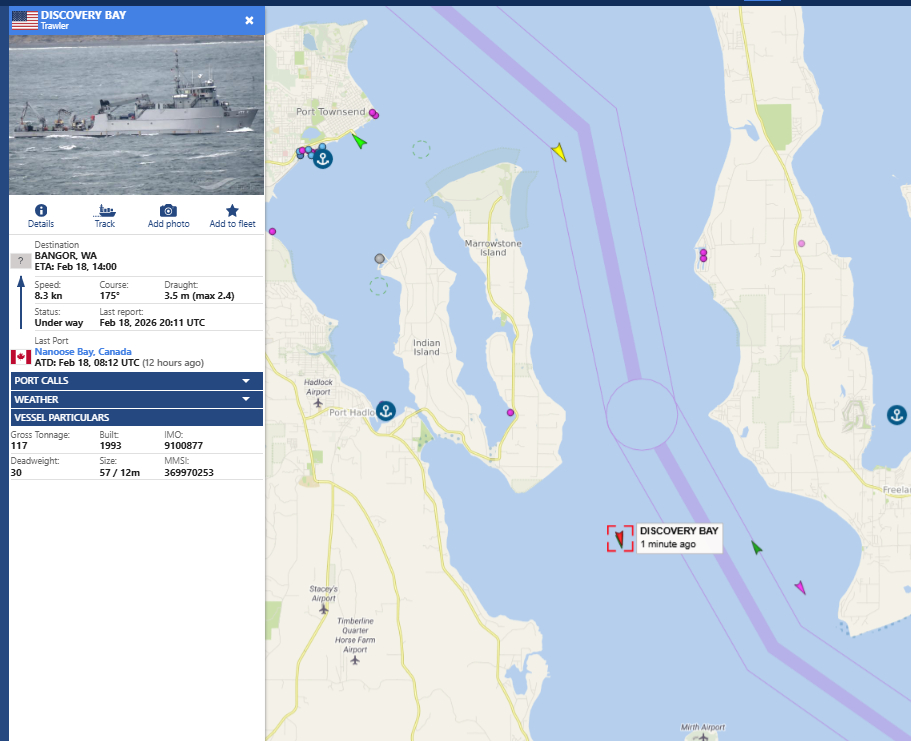Click the yellow vessel arrow marker
The width and height of the screenshot is (911, 741).
point(559,152)
